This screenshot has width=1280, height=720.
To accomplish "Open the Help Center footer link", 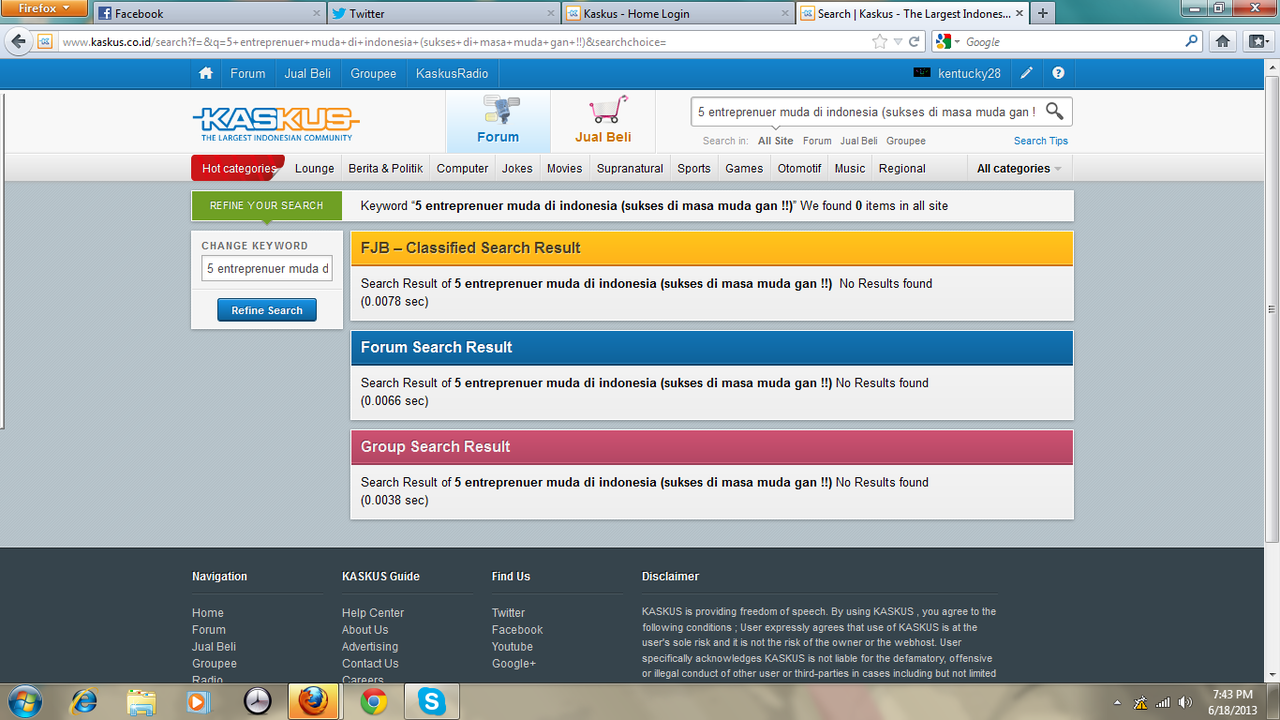I will pos(373,613).
